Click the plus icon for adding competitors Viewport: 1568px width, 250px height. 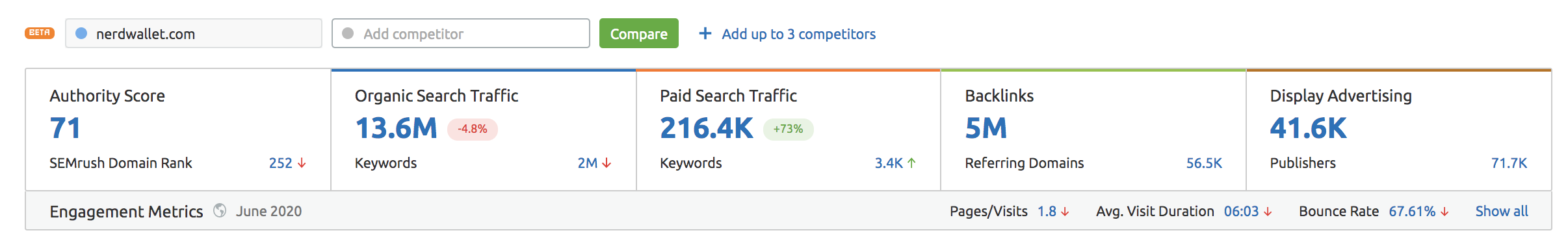[x=705, y=33]
